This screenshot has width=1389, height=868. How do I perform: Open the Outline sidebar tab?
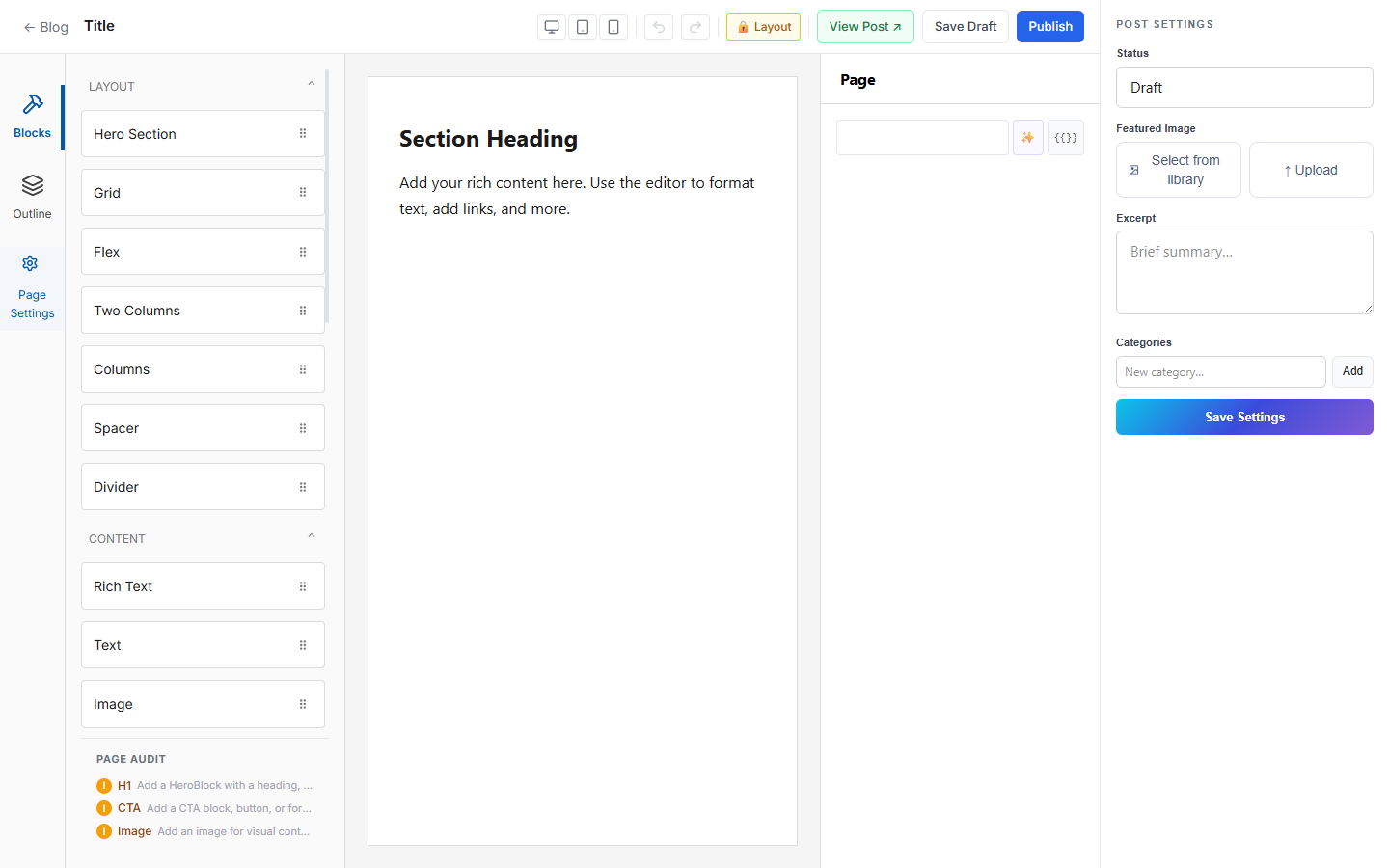click(32, 198)
